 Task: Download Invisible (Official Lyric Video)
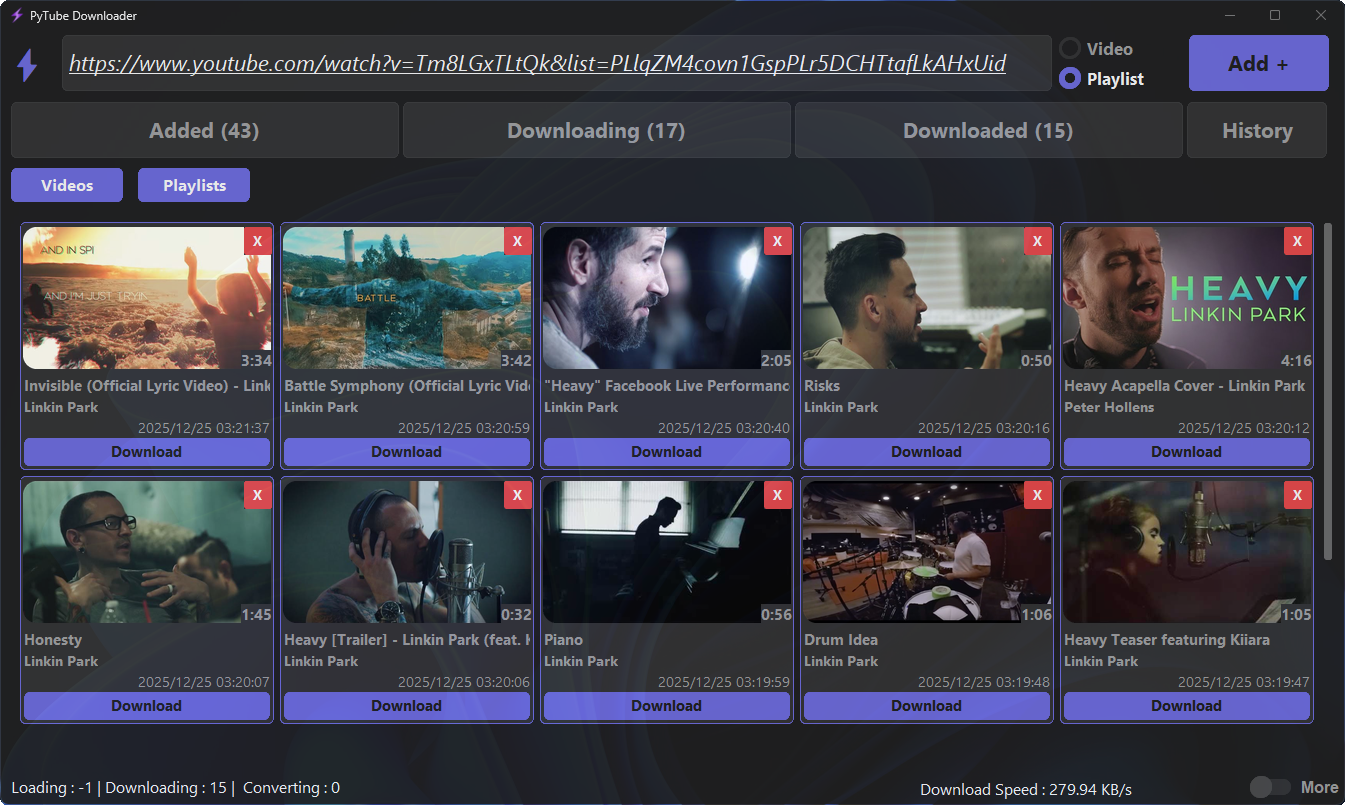(x=146, y=452)
